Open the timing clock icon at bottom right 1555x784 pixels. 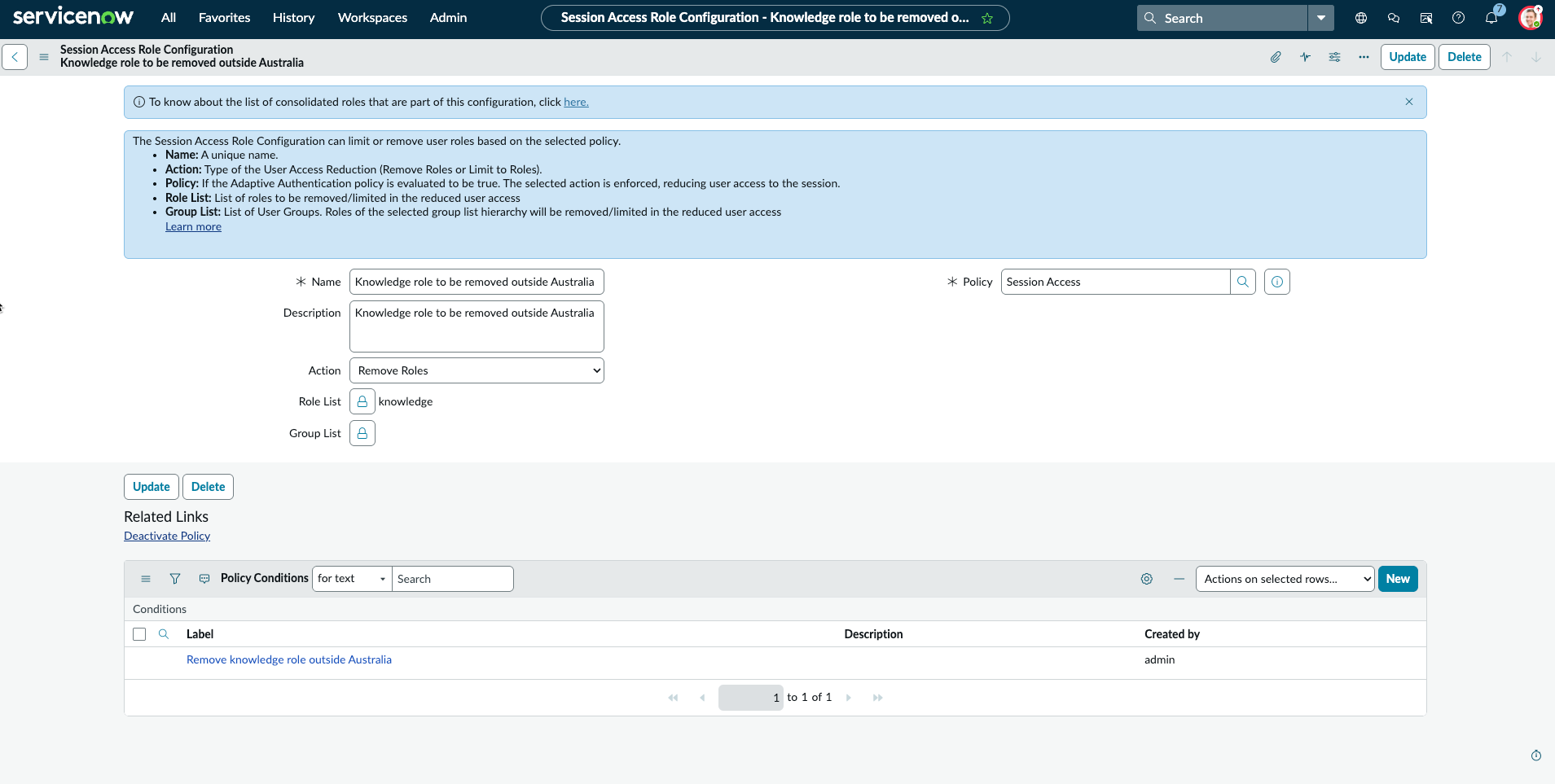tap(1536, 756)
